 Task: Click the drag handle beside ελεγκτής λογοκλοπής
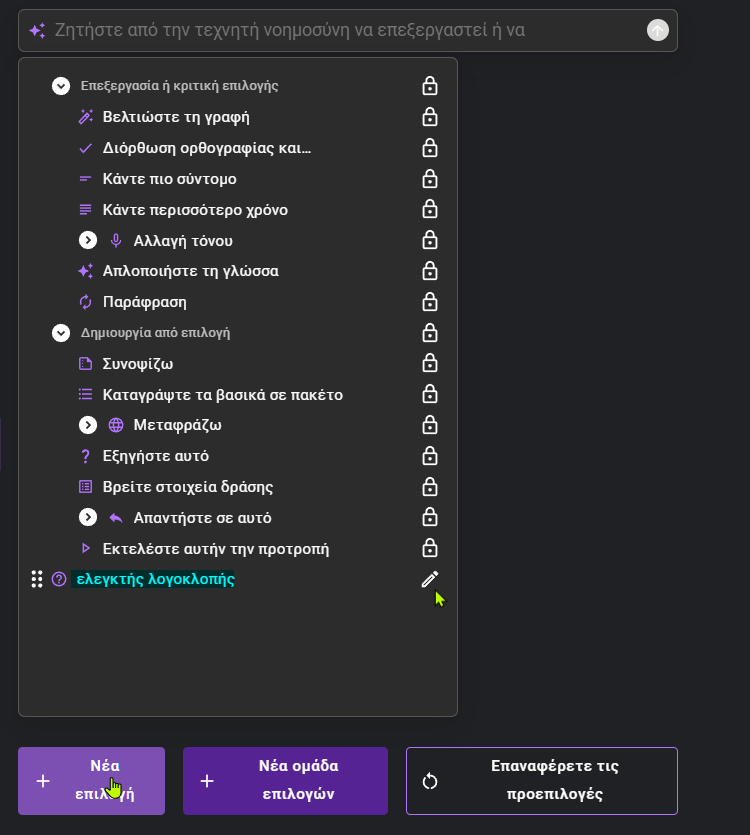[37, 579]
